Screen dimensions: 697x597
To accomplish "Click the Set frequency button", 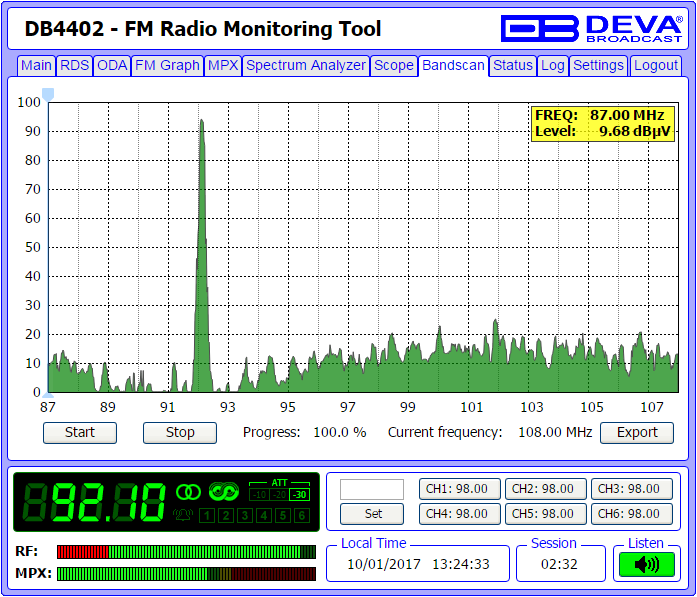I will (x=373, y=514).
